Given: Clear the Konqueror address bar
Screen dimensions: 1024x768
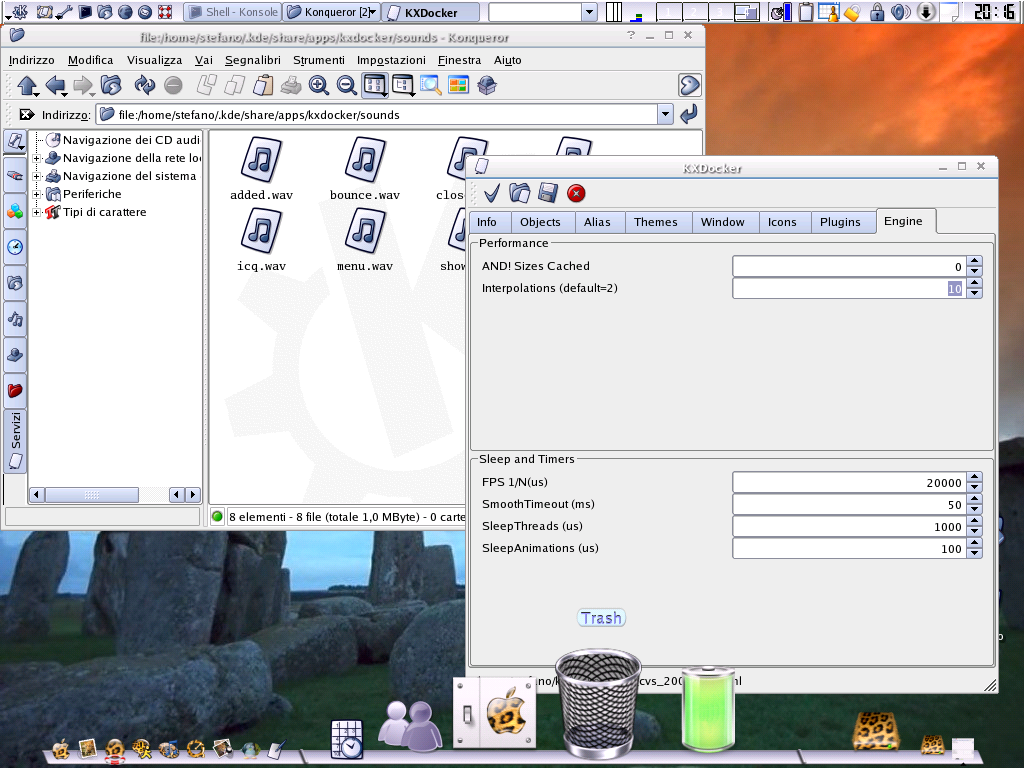Looking at the screenshot, I should click(26, 115).
